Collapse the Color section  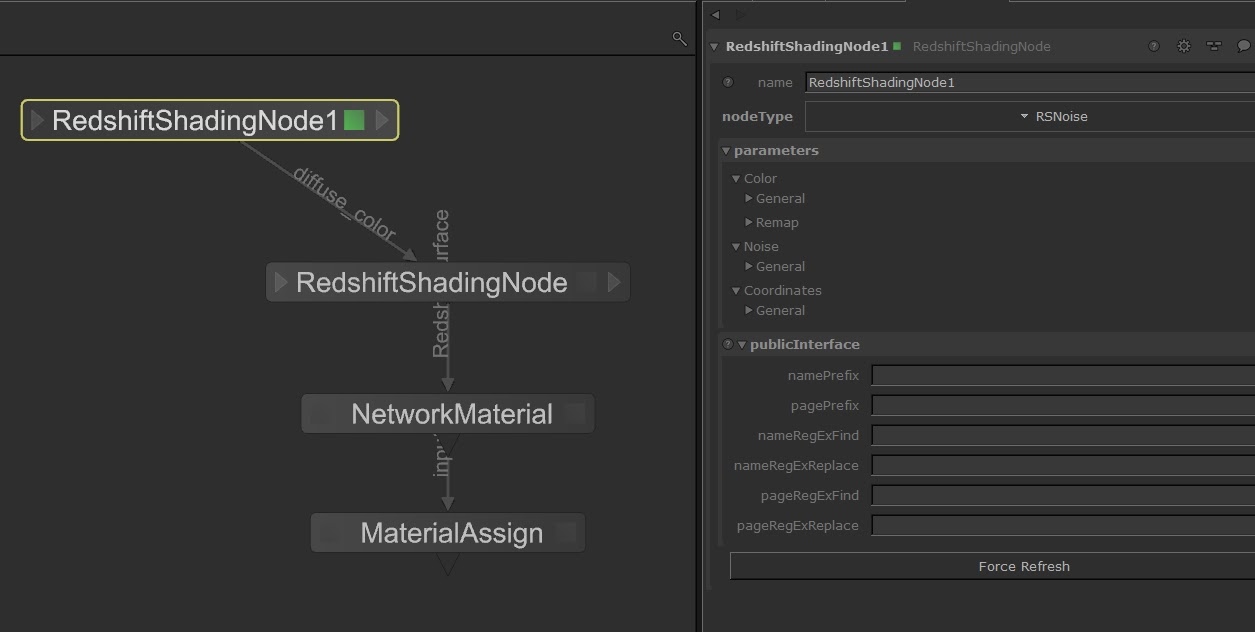736,178
